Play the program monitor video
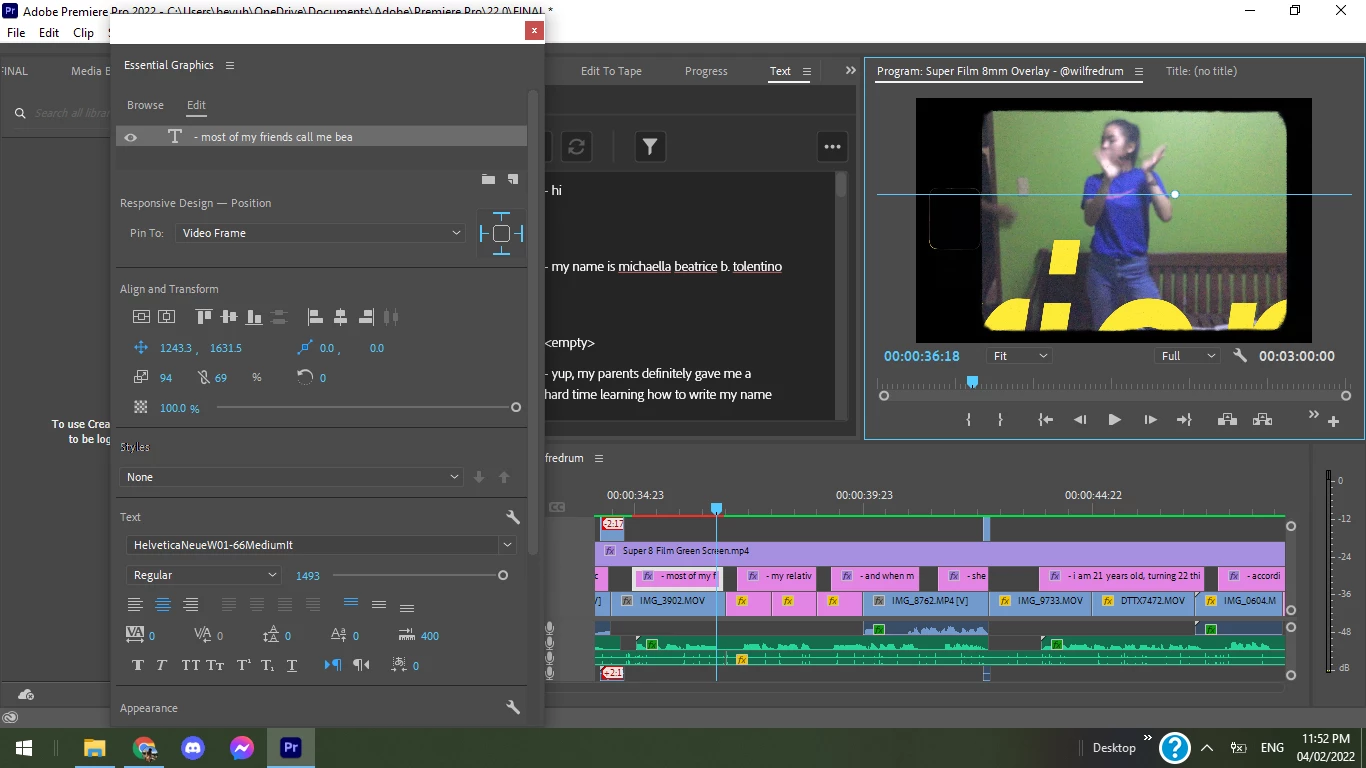 coord(1114,420)
